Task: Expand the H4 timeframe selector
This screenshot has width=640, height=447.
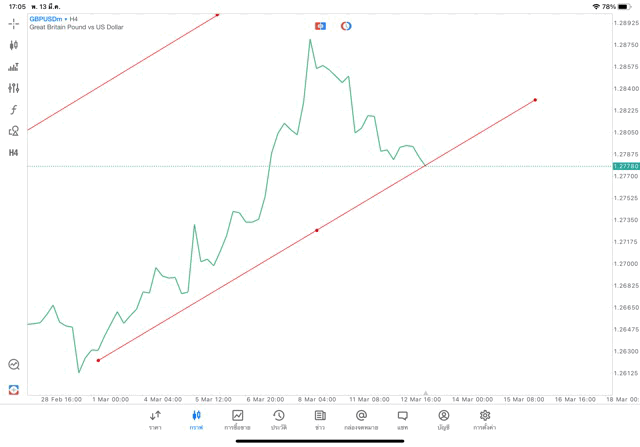Action: (14, 153)
